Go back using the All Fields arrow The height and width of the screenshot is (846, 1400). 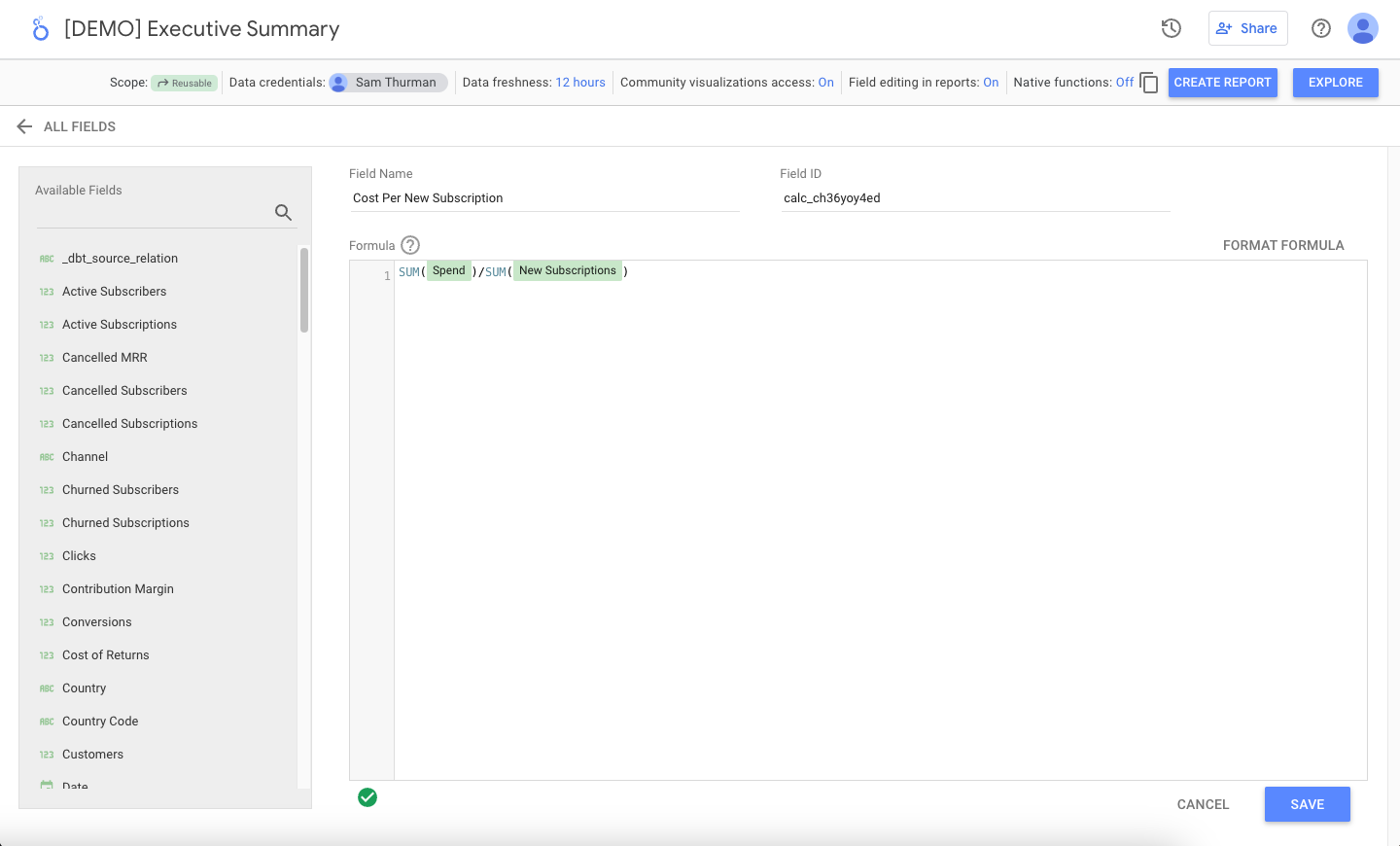(24, 126)
